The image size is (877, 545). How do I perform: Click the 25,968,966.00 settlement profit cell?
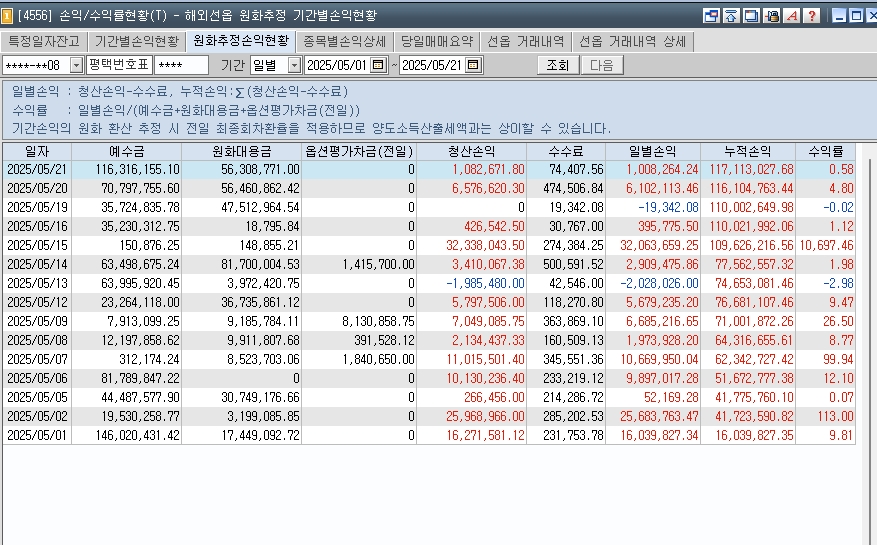(471, 417)
